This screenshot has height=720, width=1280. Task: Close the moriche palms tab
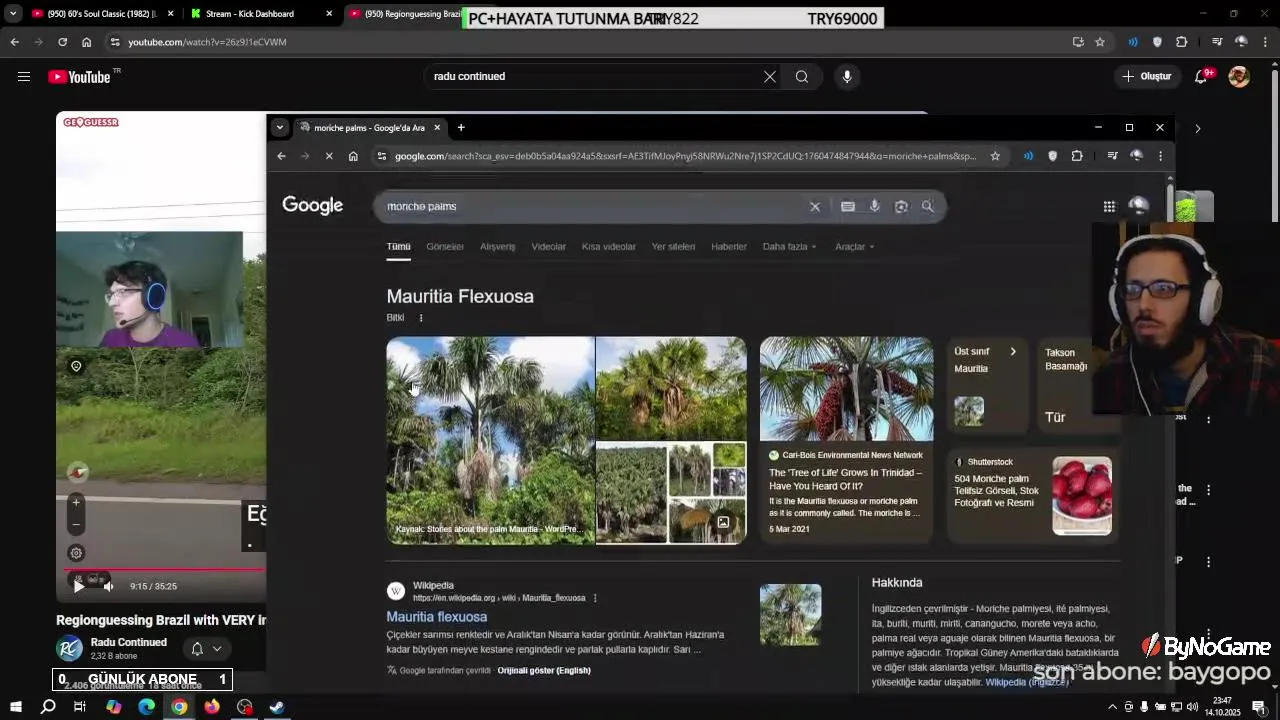point(437,128)
